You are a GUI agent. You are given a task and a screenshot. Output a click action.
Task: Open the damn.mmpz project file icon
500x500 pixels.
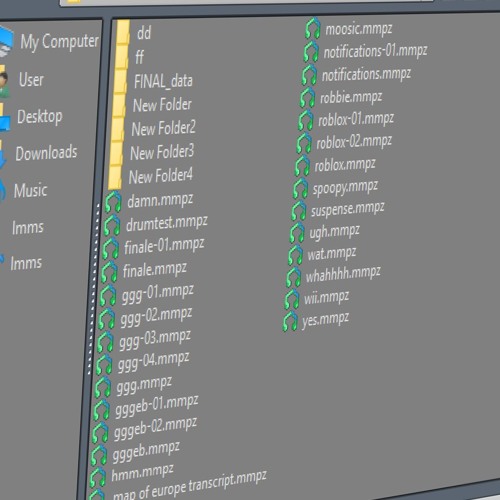tap(113, 202)
